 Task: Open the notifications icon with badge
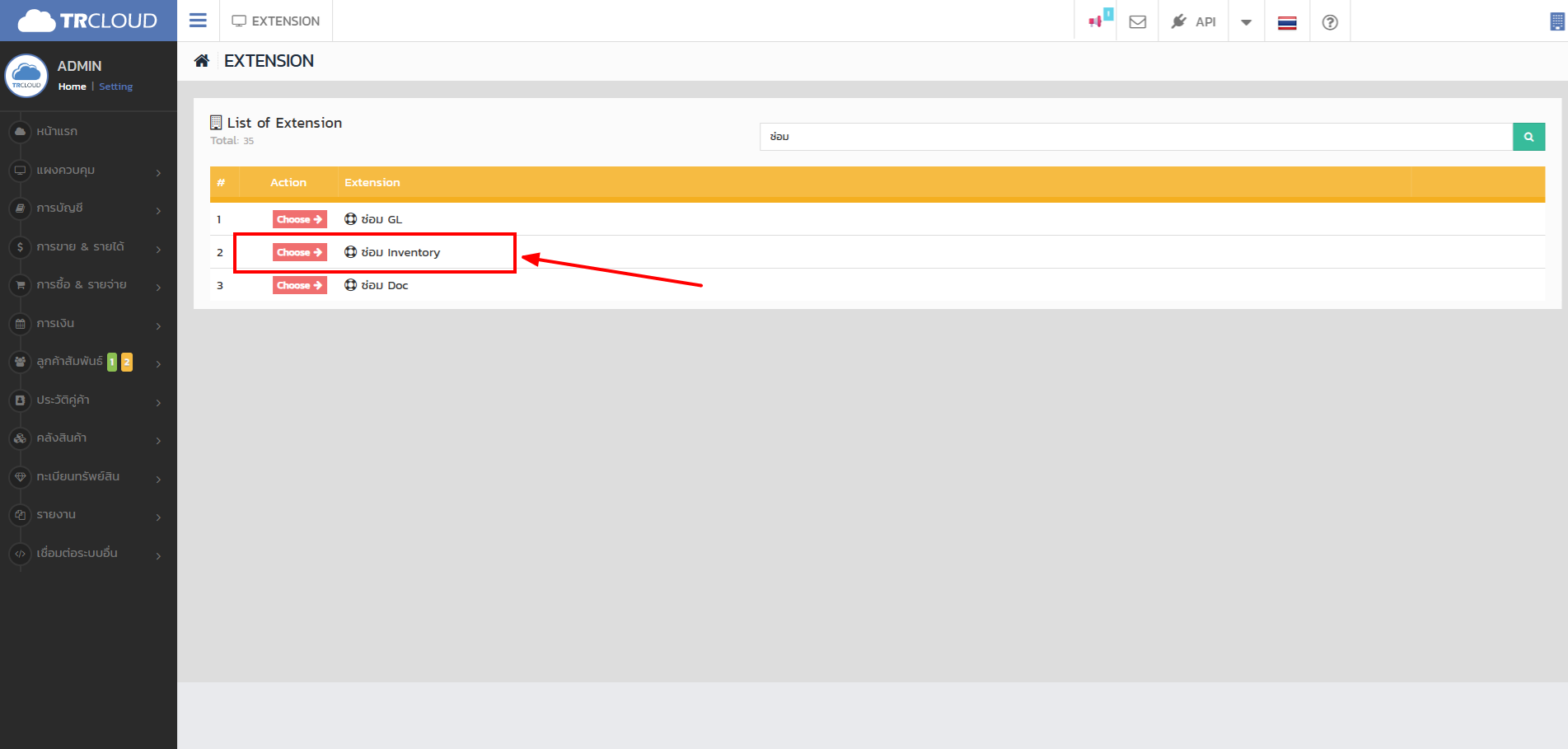coord(1097,21)
